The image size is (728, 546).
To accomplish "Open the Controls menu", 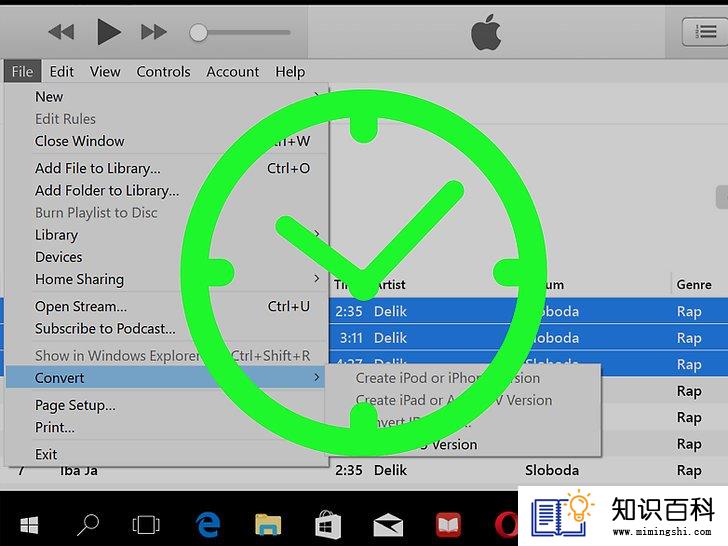I will click(163, 72).
